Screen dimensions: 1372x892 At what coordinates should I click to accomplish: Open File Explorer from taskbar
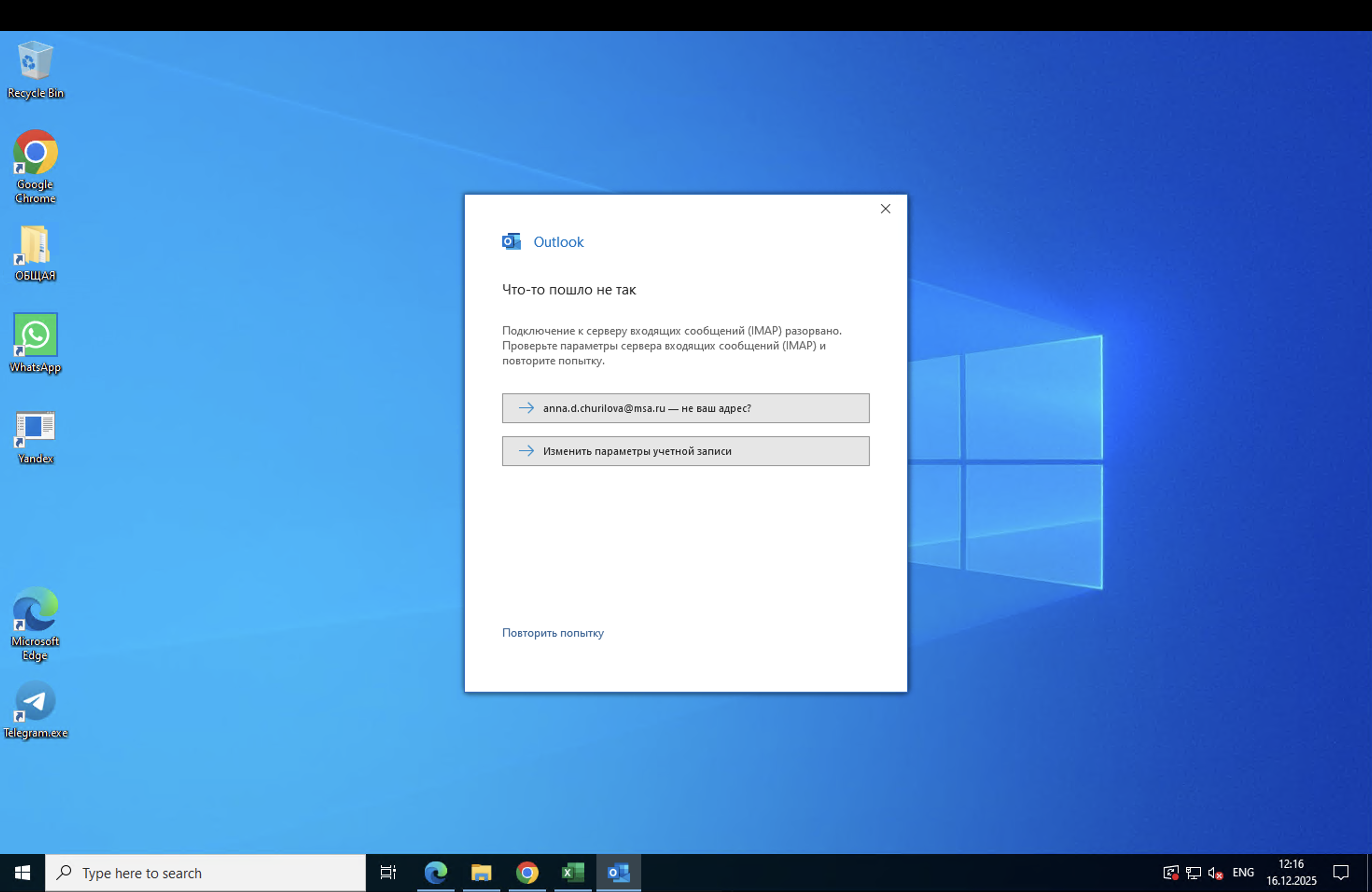tap(481, 872)
